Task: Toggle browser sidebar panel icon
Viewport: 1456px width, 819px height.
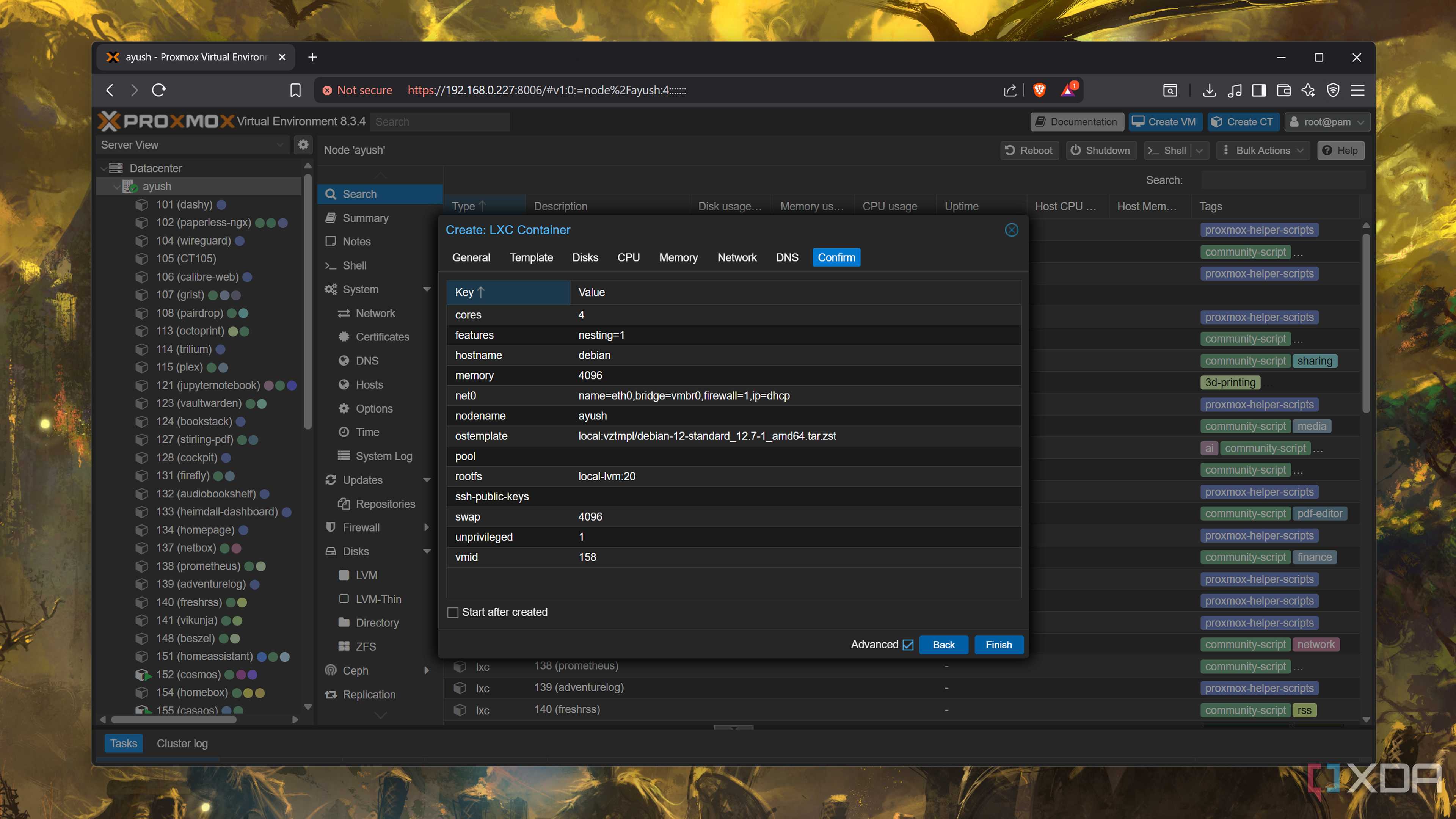Action: pos(1259,91)
